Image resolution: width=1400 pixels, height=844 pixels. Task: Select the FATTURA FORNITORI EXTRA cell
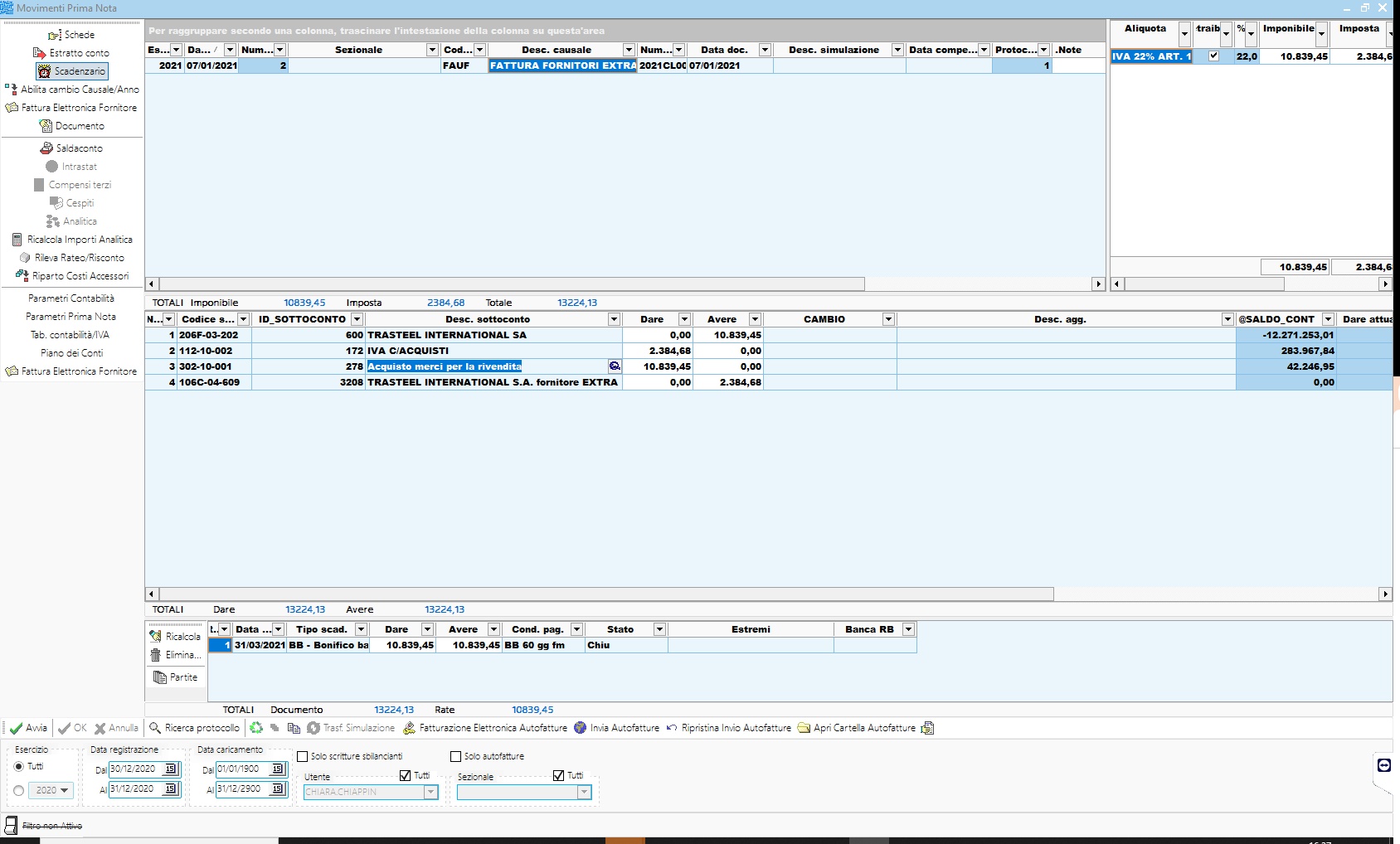coord(563,65)
